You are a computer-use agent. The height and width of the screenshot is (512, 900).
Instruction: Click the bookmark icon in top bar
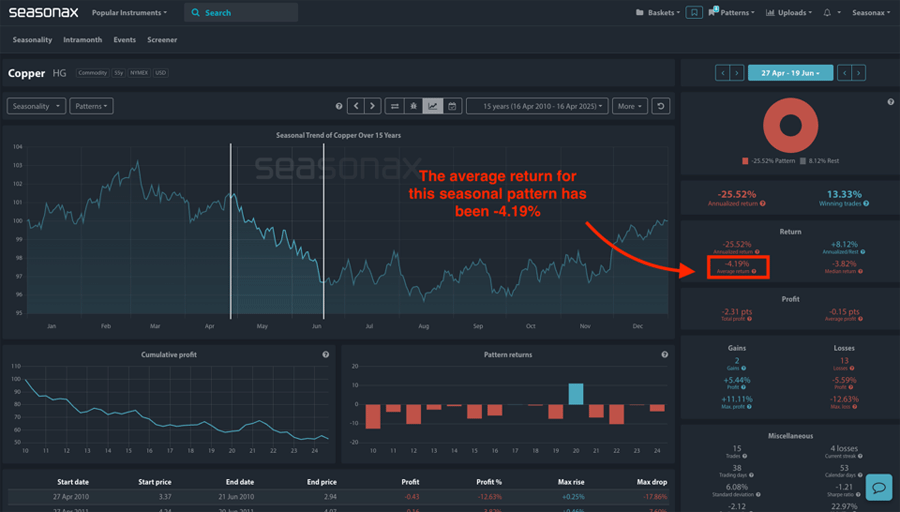pyautogui.click(x=693, y=13)
